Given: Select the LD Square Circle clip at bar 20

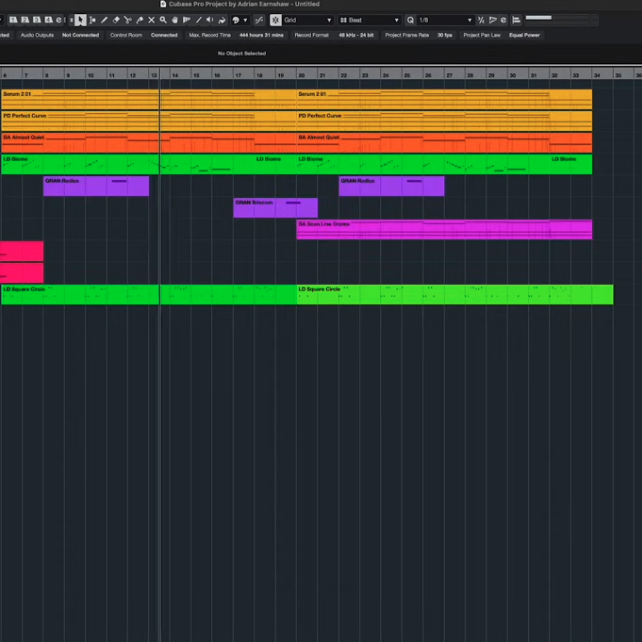Looking at the screenshot, I should point(455,294).
